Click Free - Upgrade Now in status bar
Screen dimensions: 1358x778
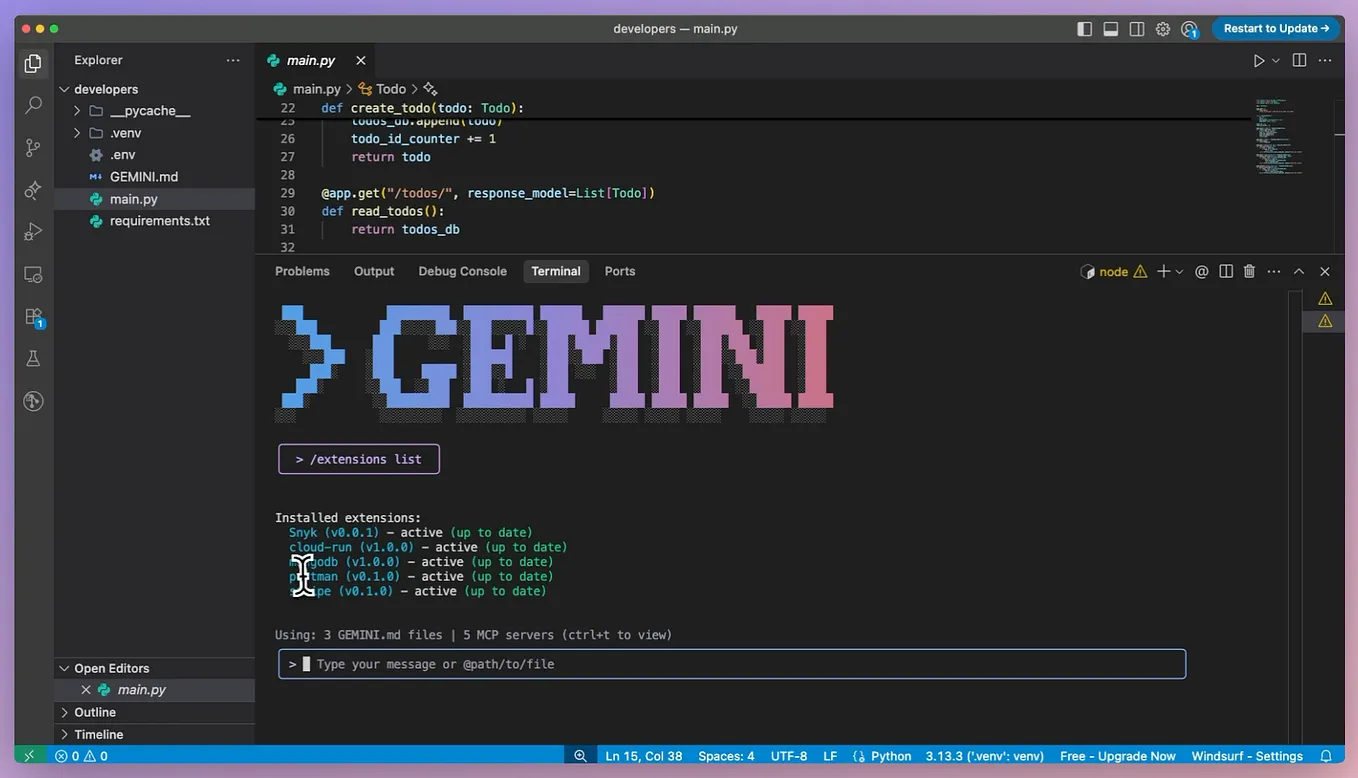[x=1118, y=756]
